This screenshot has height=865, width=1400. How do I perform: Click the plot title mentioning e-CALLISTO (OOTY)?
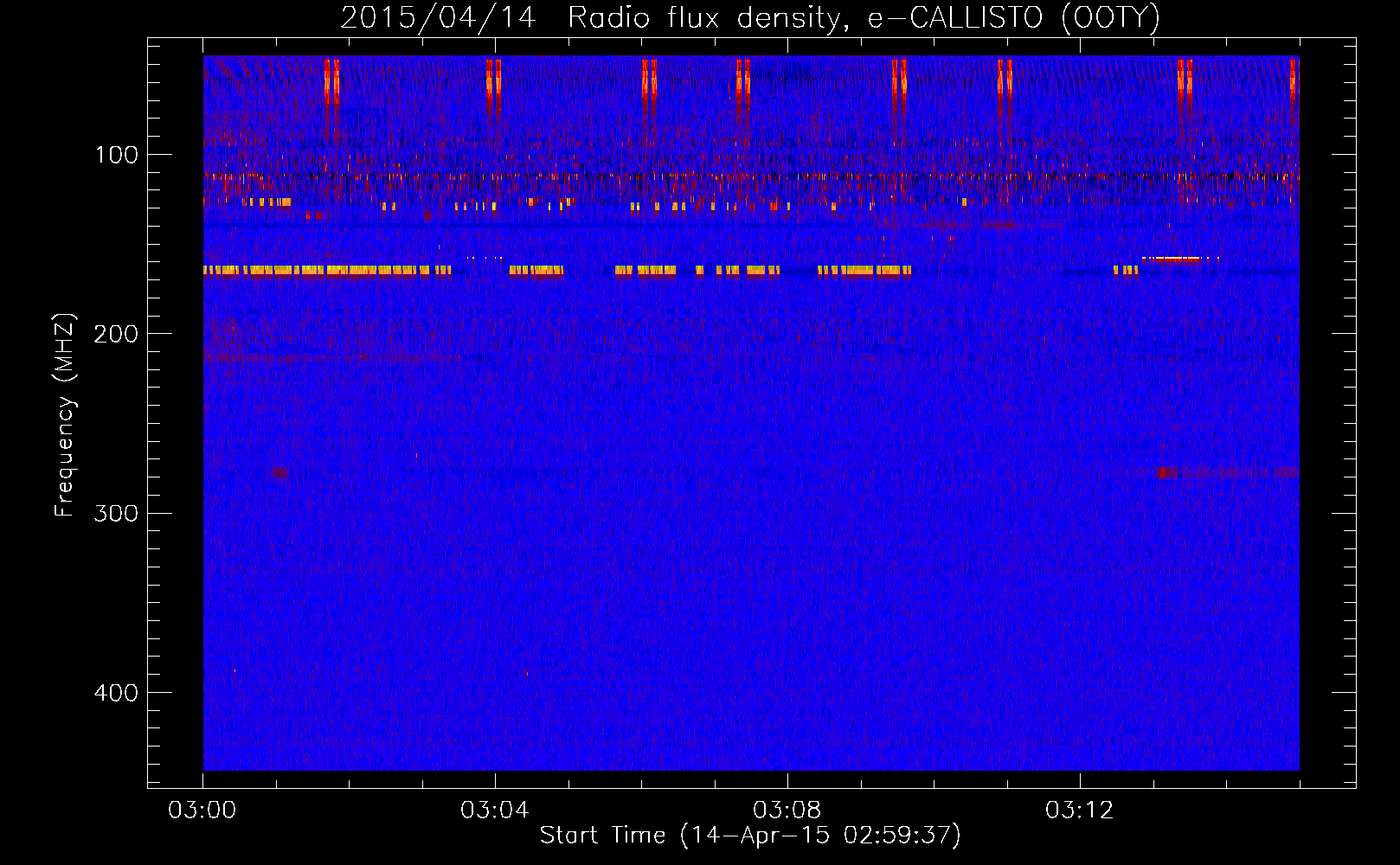(x=750, y=17)
